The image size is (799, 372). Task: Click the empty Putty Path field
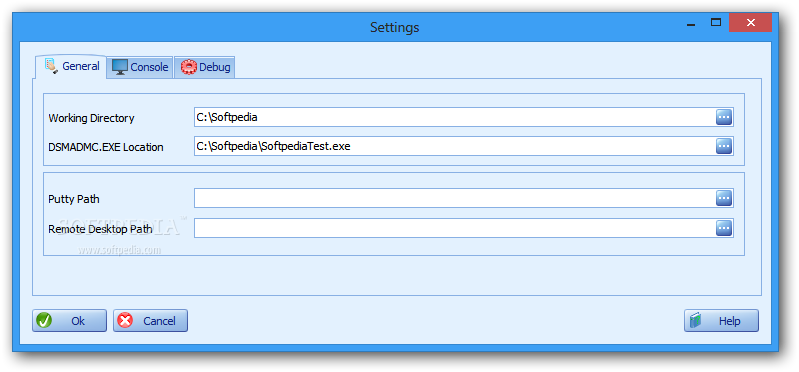pyautogui.click(x=455, y=198)
